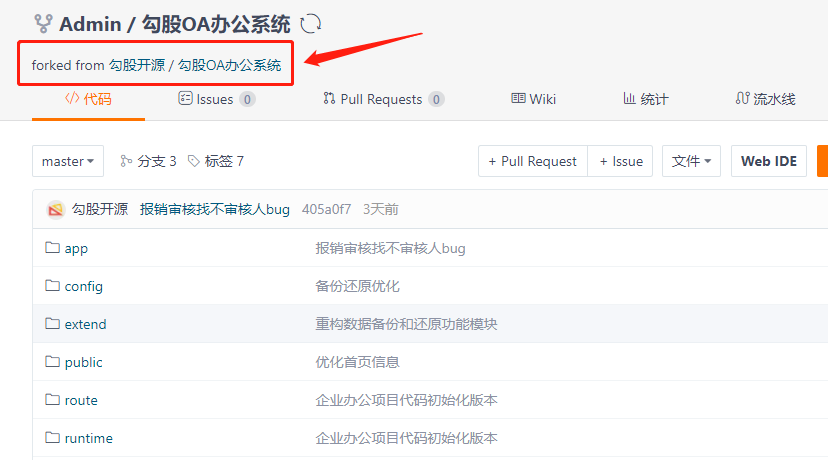Click the folder icon for public
Screen dimensions: 828x460
click(x=52, y=361)
